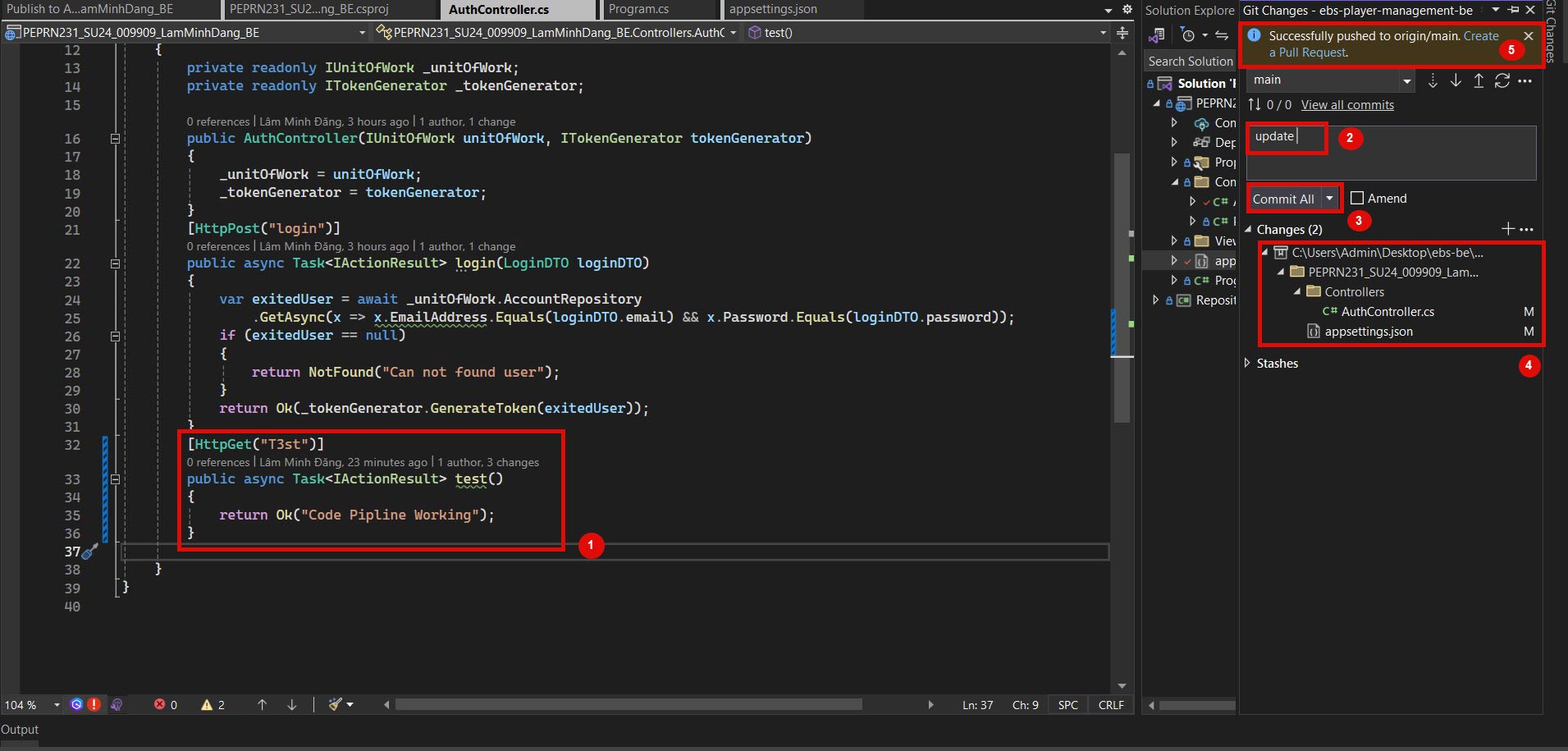Click the Push up-arrow icon in Git Changes

(x=1479, y=80)
